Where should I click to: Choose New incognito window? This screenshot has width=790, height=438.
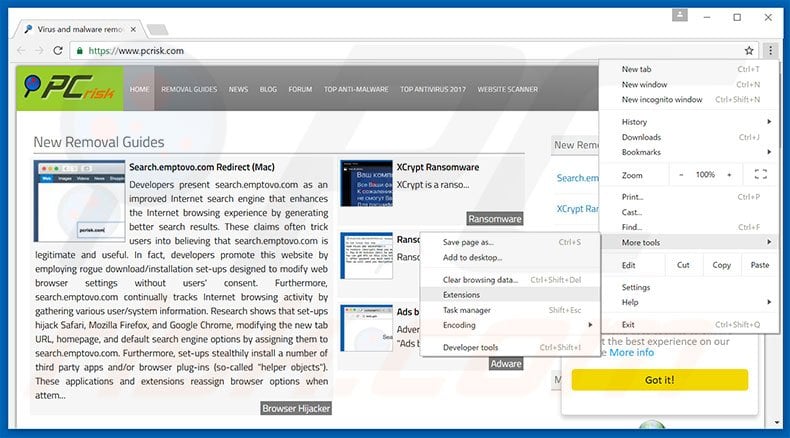[x=689, y=99]
